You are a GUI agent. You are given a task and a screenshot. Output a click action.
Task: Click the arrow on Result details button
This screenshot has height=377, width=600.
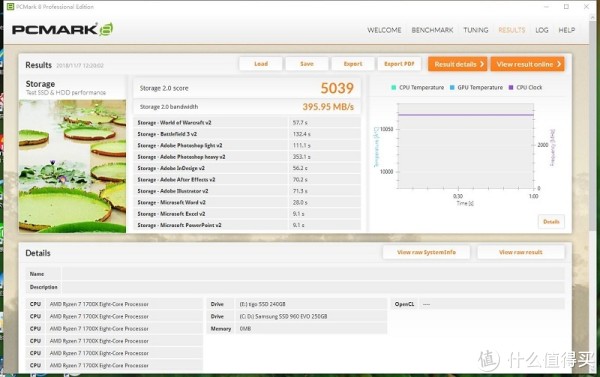coord(482,64)
